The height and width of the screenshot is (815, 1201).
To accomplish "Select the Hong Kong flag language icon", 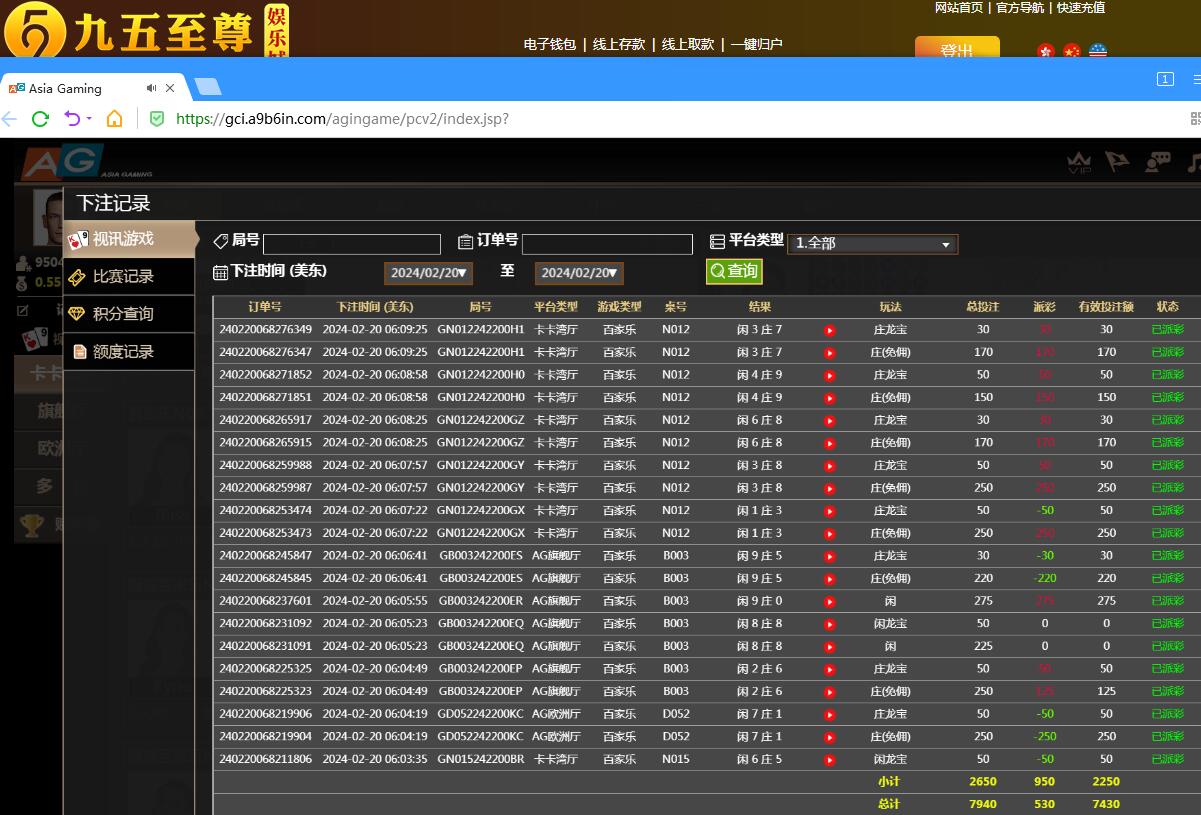I will pyautogui.click(x=1046, y=51).
